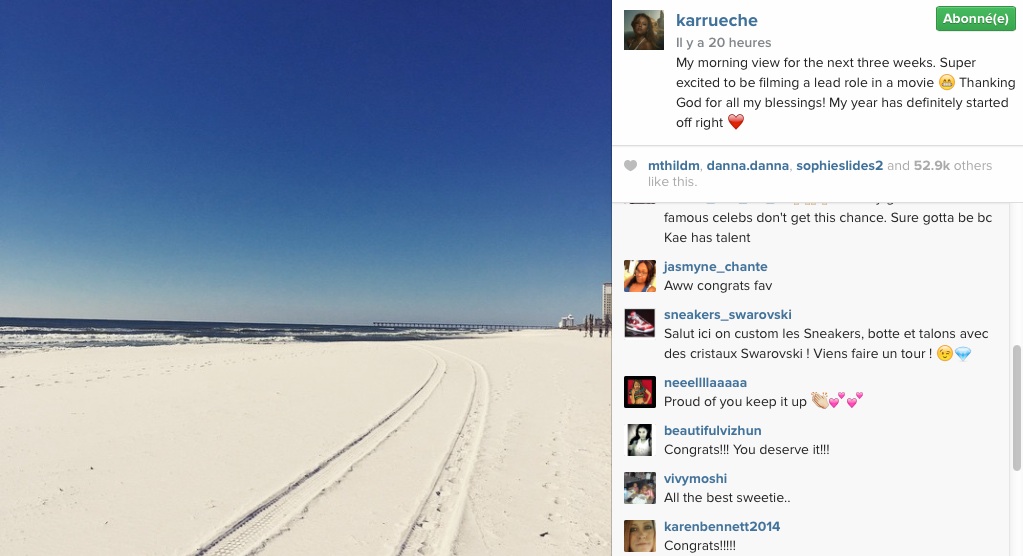Like the post with heart icon
The width and height of the screenshot is (1023, 556).
click(x=630, y=166)
